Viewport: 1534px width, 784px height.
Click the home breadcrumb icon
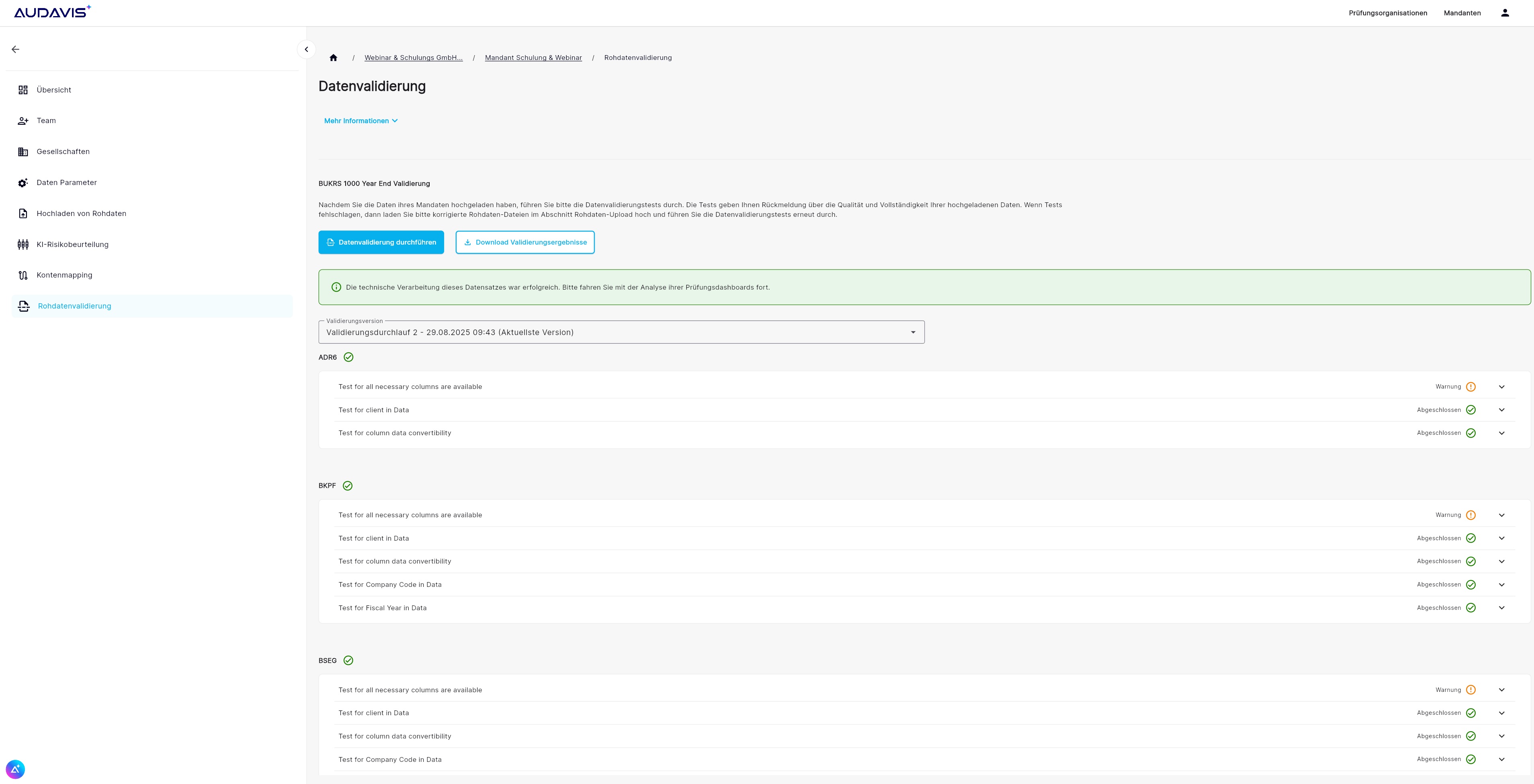point(334,58)
